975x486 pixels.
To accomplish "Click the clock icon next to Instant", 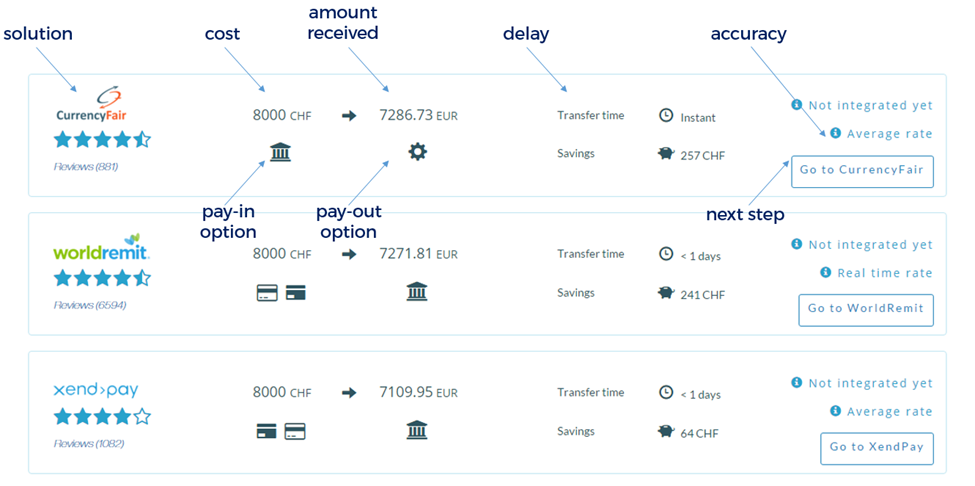I will [666, 116].
